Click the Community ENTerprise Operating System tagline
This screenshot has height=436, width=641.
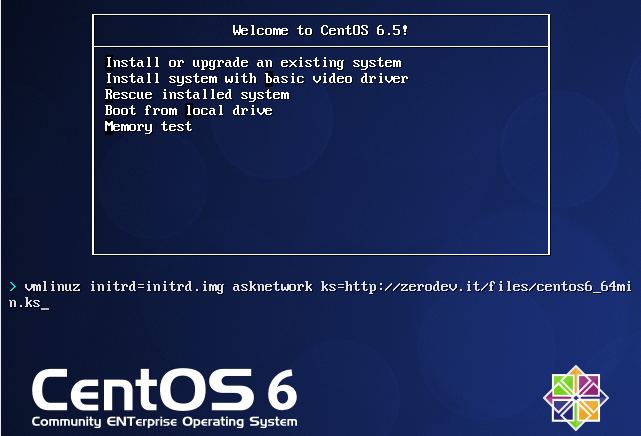click(164, 422)
